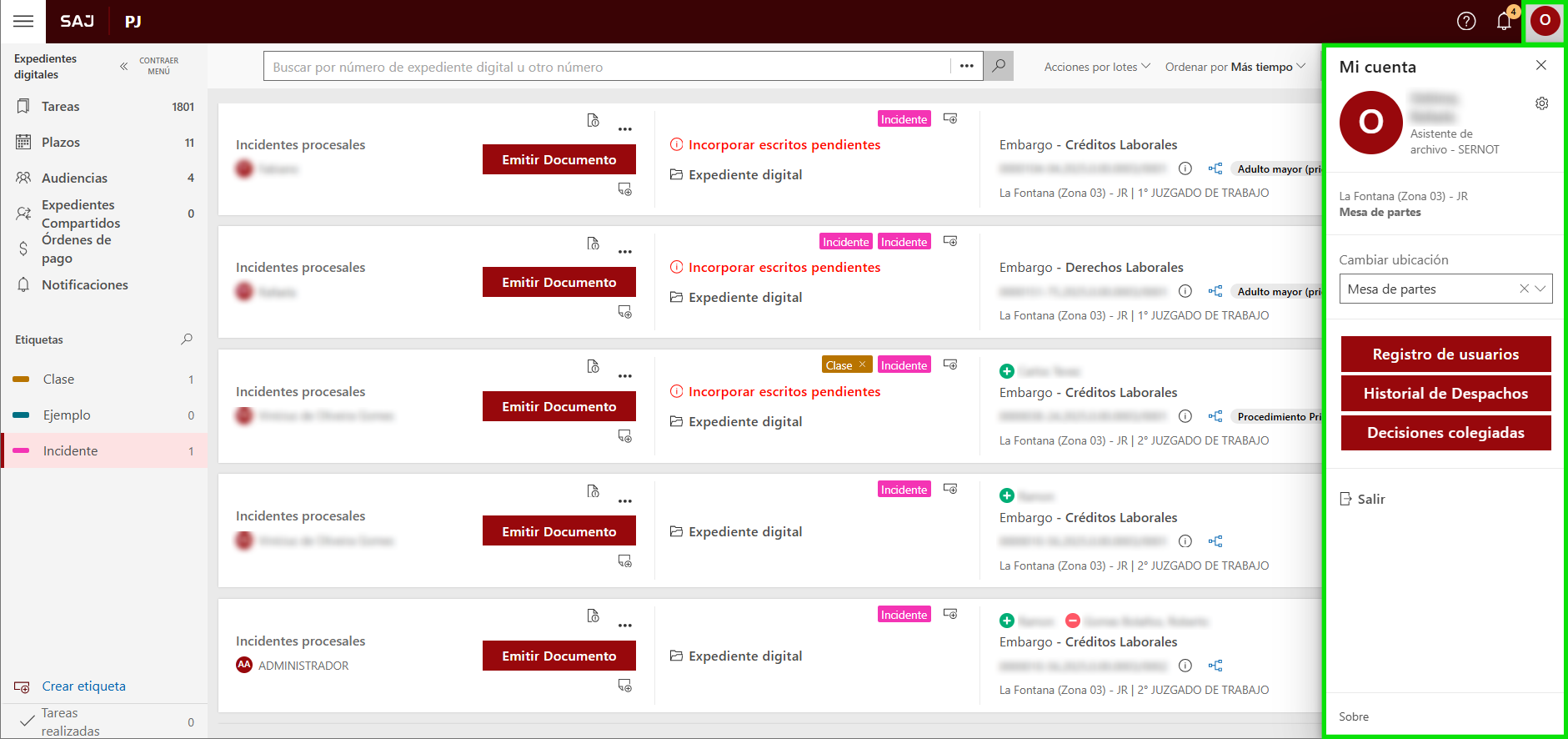Expand the Cambiar ubicación dropdown
1568x739 pixels.
click(1540, 289)
